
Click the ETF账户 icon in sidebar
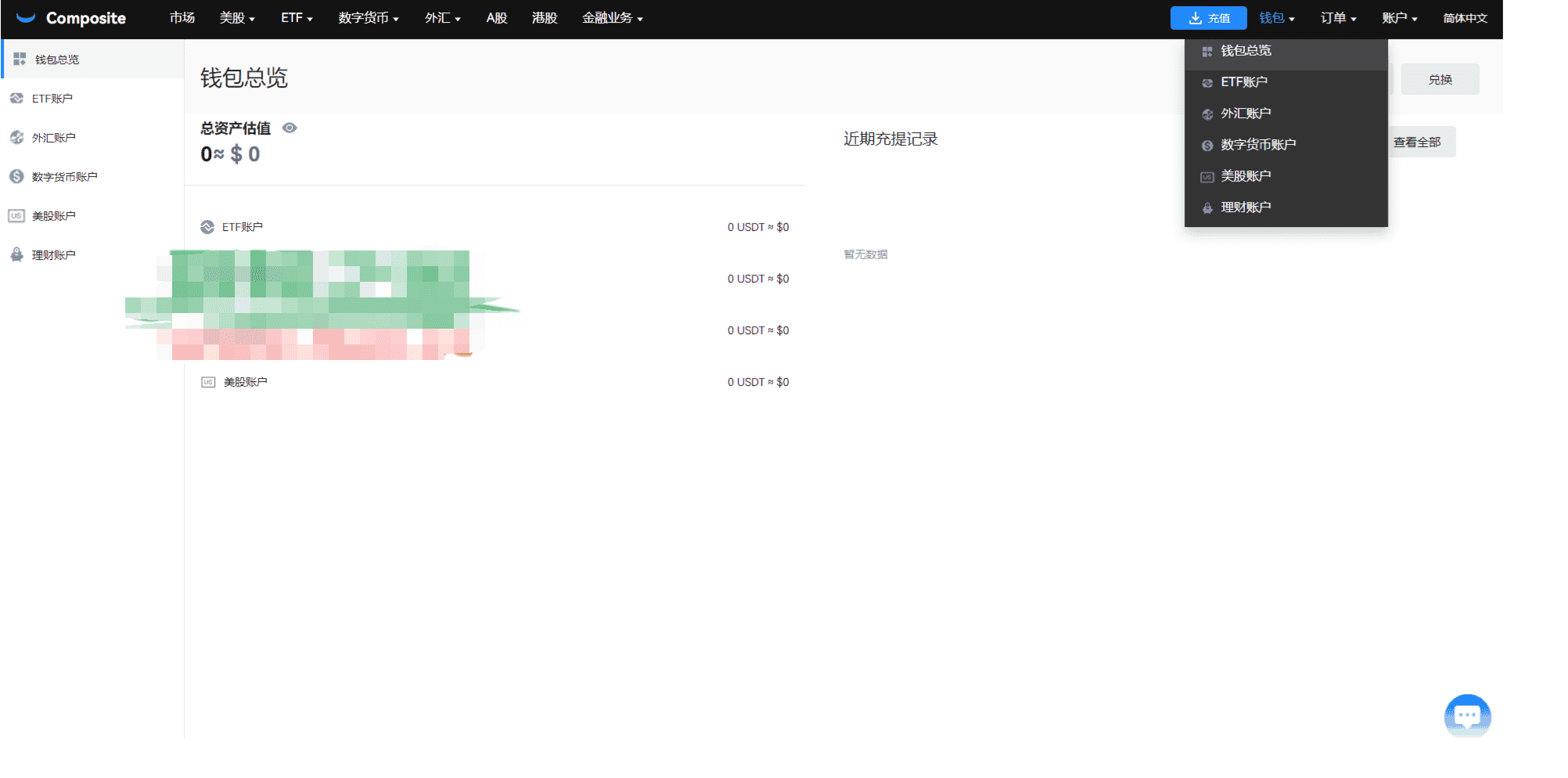coord(16,99)
